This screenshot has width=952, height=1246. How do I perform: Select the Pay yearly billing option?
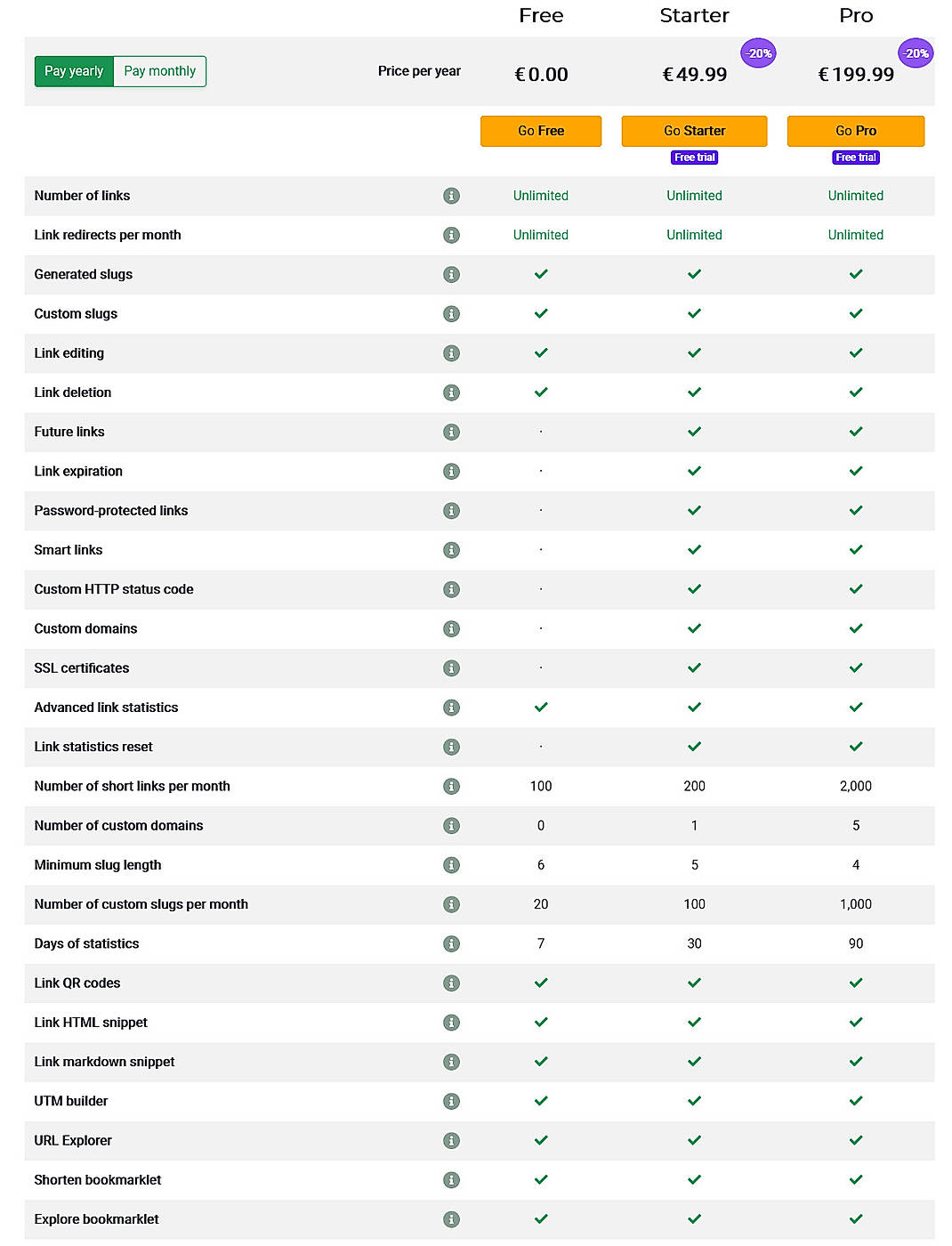coord(74,71)
